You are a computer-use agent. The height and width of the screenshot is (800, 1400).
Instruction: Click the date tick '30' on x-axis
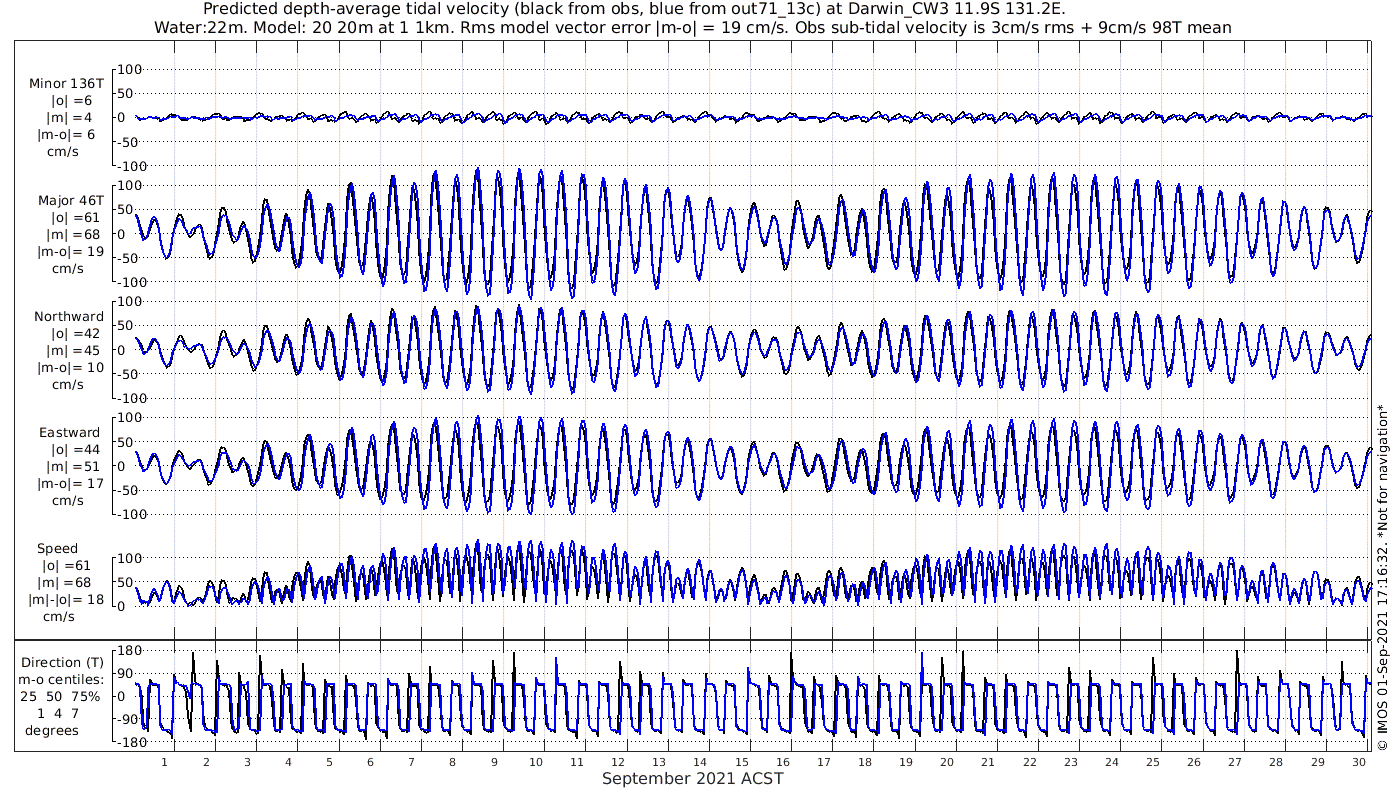click(1359, 762)
